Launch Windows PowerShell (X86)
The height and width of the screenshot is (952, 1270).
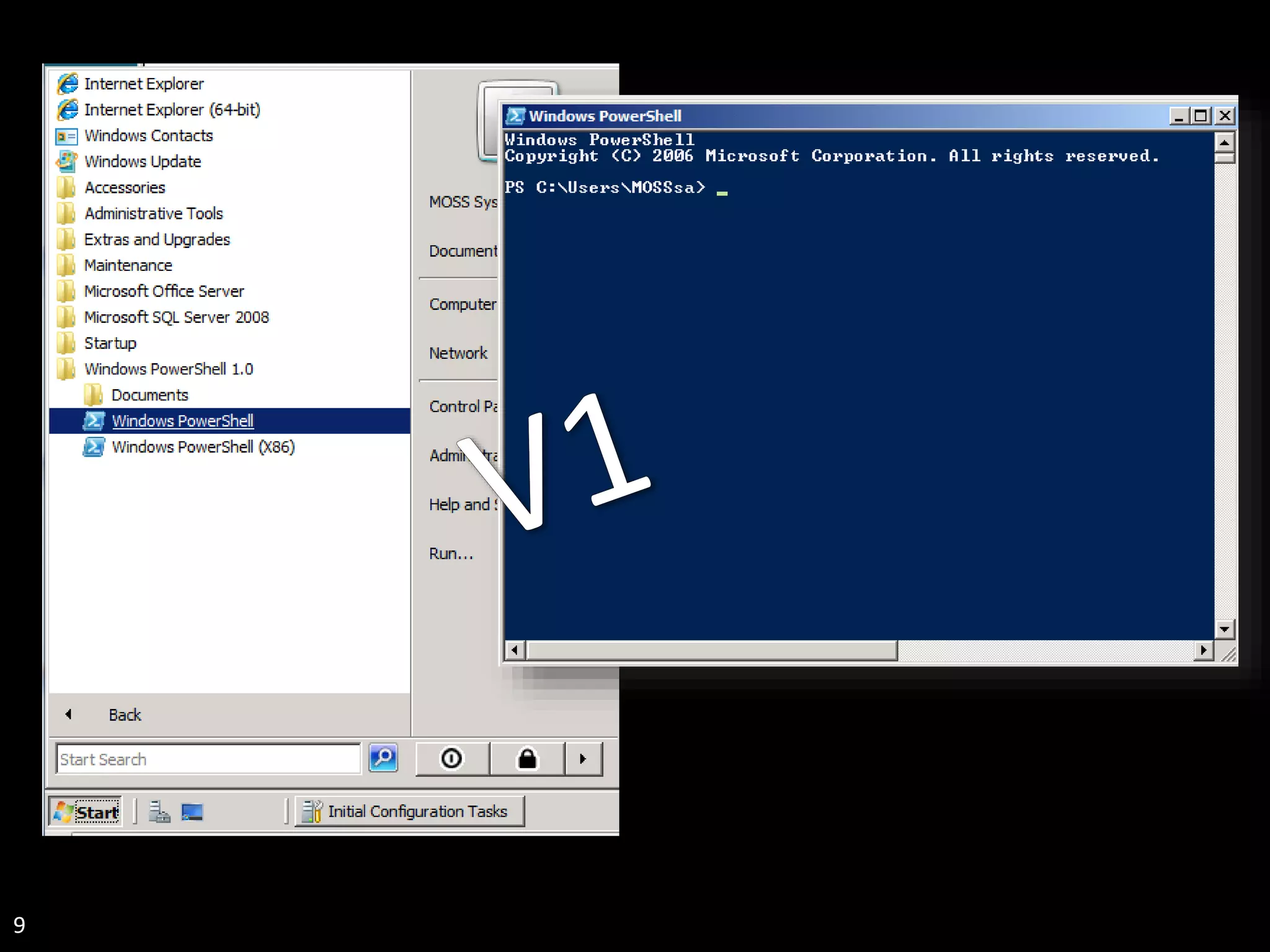pos(203,447)
